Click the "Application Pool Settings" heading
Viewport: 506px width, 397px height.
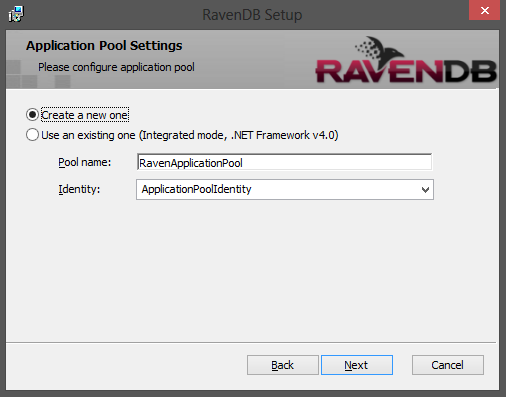[x=104, y=46]
